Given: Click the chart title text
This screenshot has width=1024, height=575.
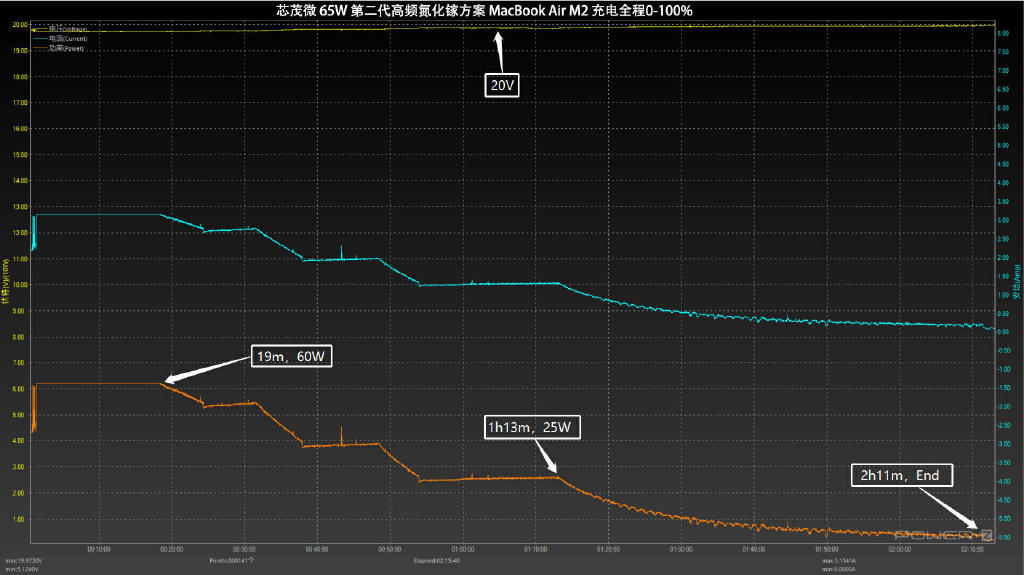Looking at the screenshot, I should tap(511, 10).
